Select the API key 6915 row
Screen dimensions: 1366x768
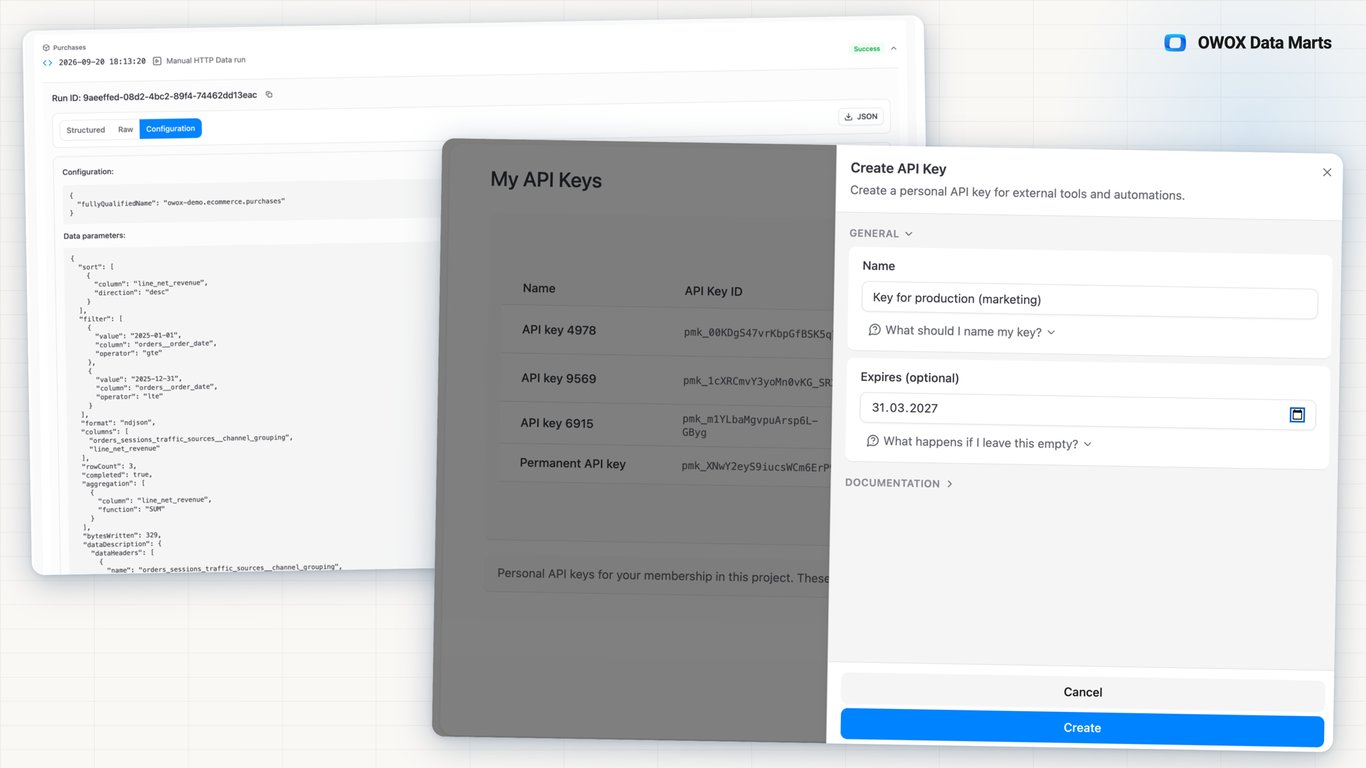coord(666,424)
